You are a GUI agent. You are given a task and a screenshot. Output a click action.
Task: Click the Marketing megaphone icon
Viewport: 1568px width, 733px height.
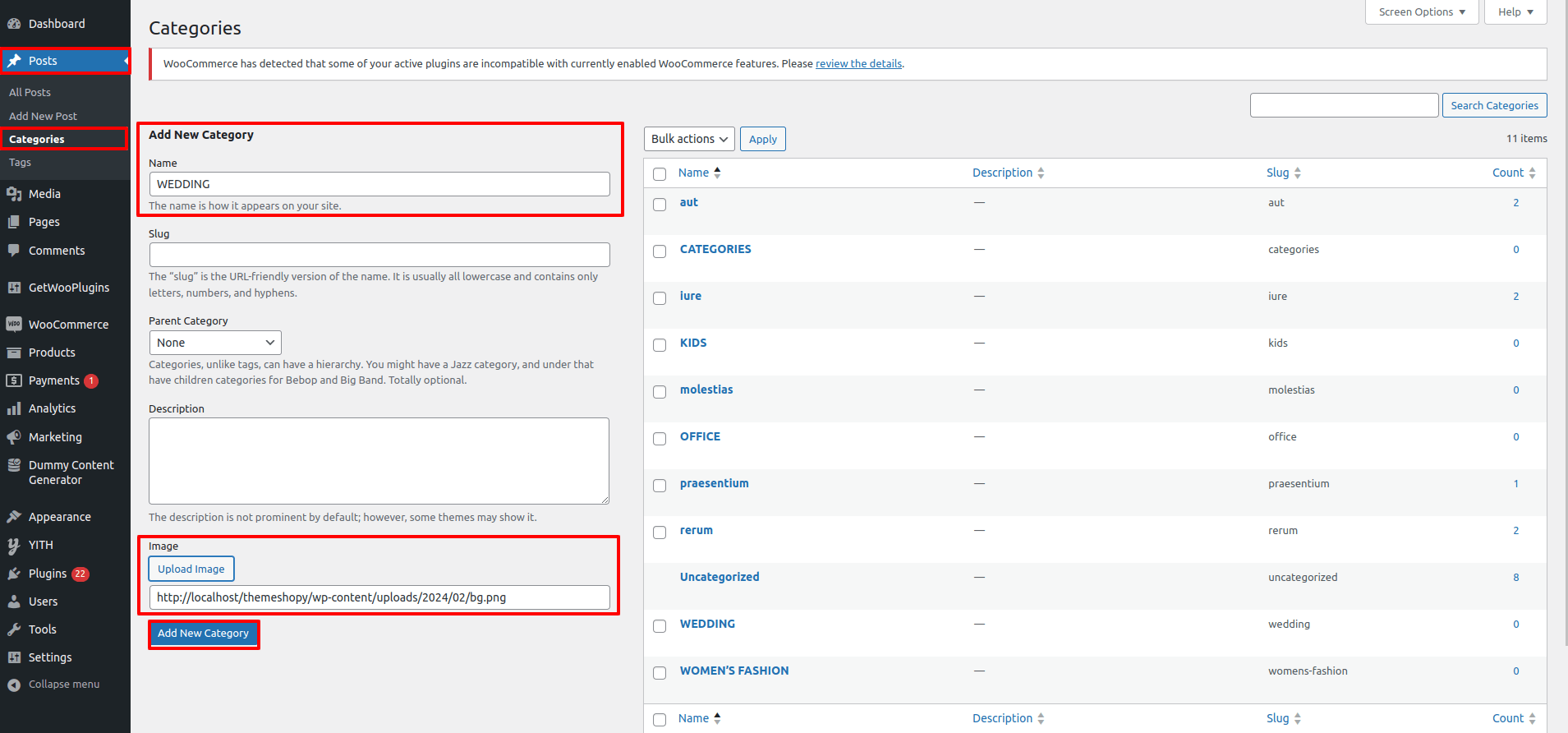pyautogui.click(x=14, y=437)
